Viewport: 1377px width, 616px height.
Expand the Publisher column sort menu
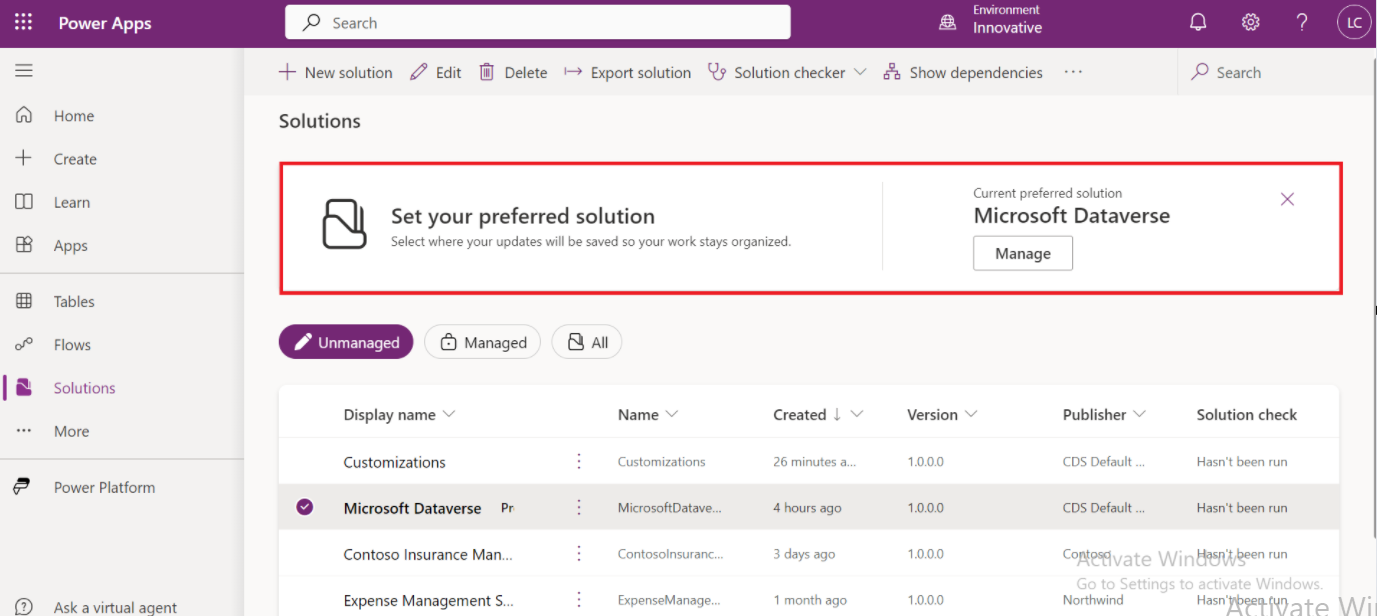tap(1139, 414)
